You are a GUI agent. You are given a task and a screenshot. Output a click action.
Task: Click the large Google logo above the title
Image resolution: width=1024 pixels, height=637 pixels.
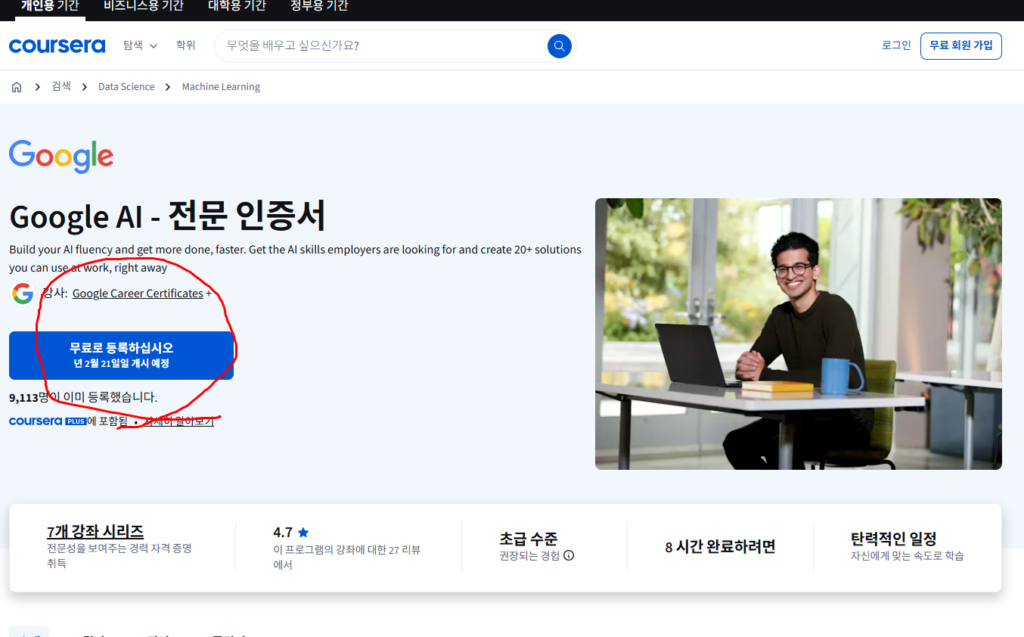point(61,157)
